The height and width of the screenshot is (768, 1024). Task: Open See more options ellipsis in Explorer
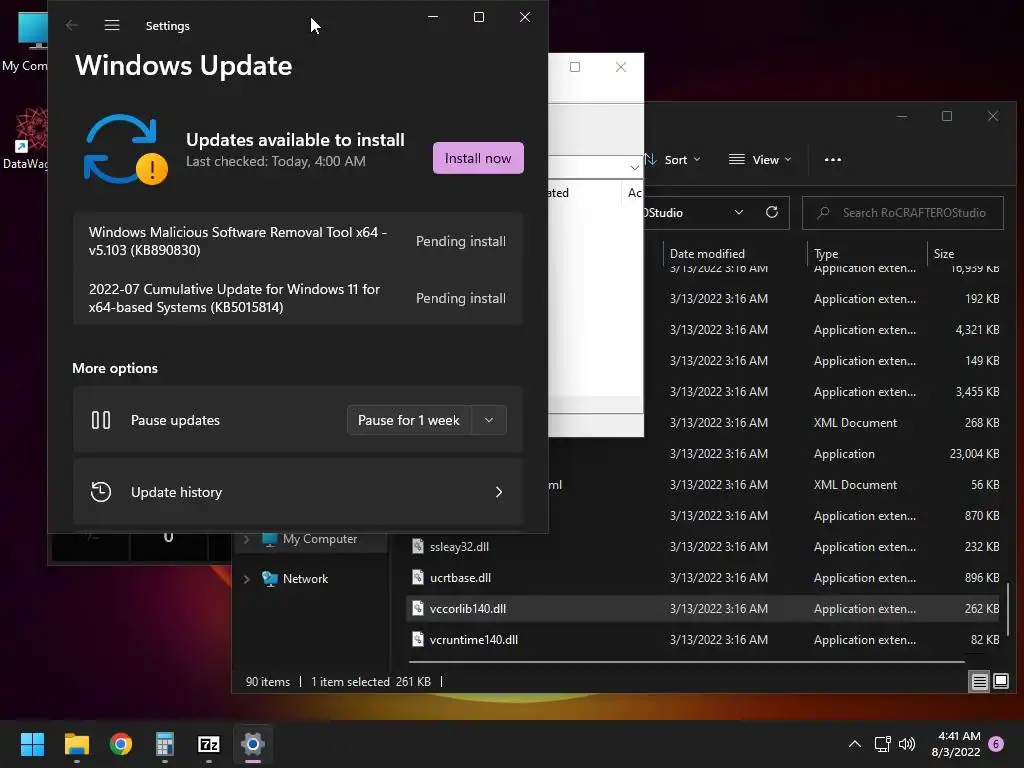coord(833,159)
